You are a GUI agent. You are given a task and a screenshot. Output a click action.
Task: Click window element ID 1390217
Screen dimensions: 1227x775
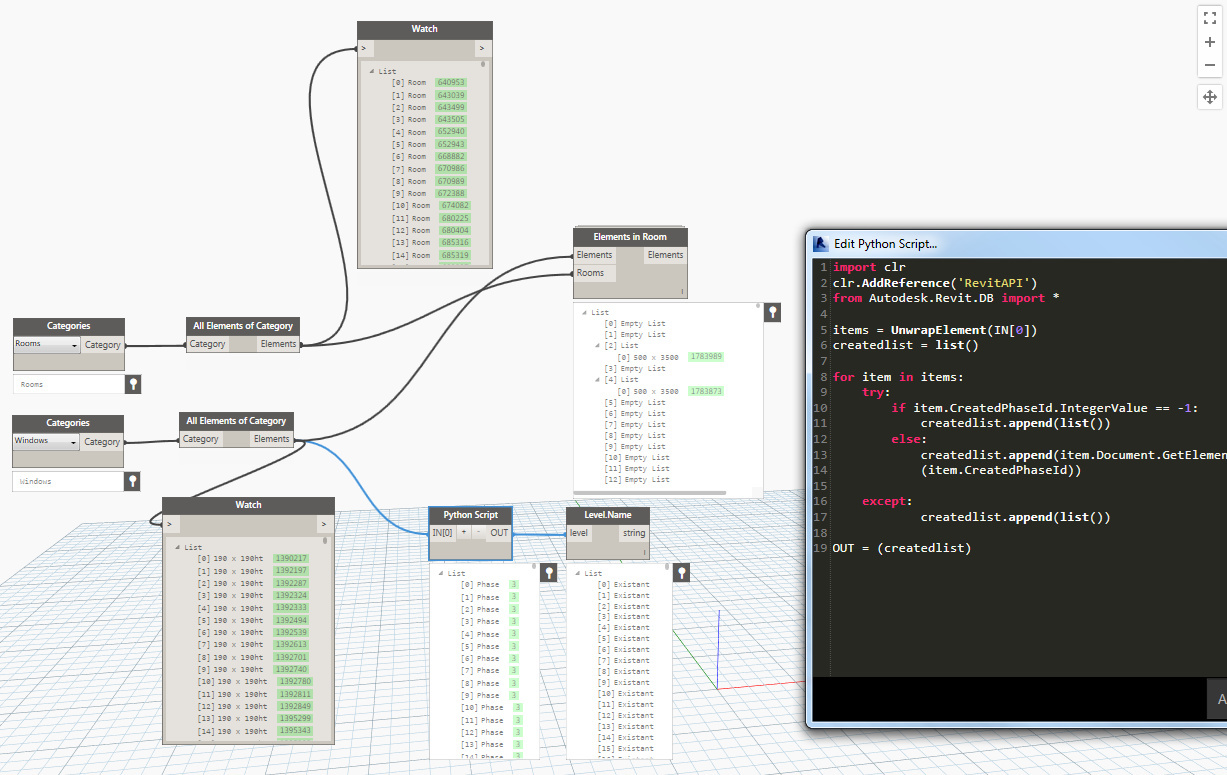click(291, 558)
